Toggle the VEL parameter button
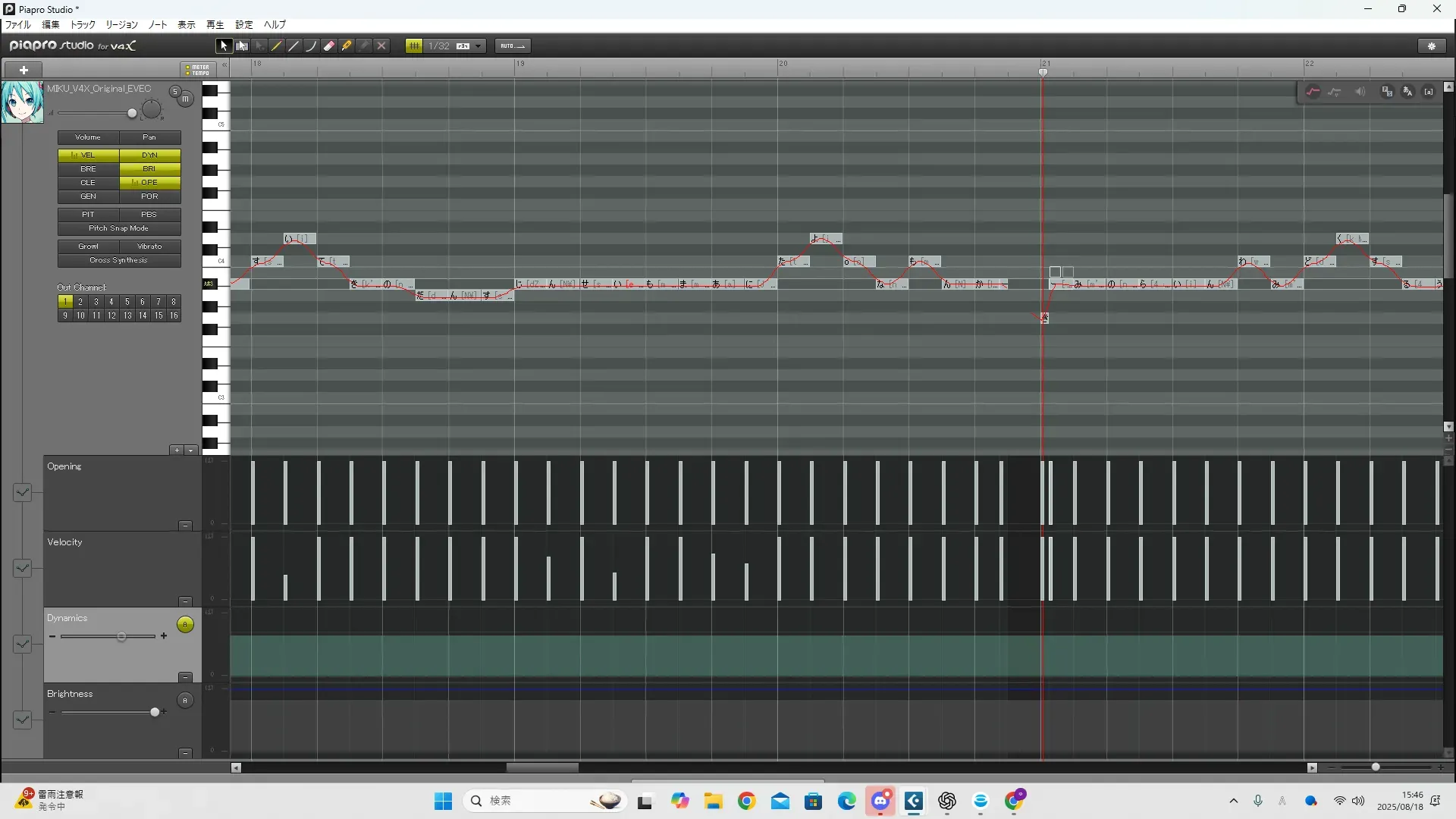1456x819 pixels. 88,155
